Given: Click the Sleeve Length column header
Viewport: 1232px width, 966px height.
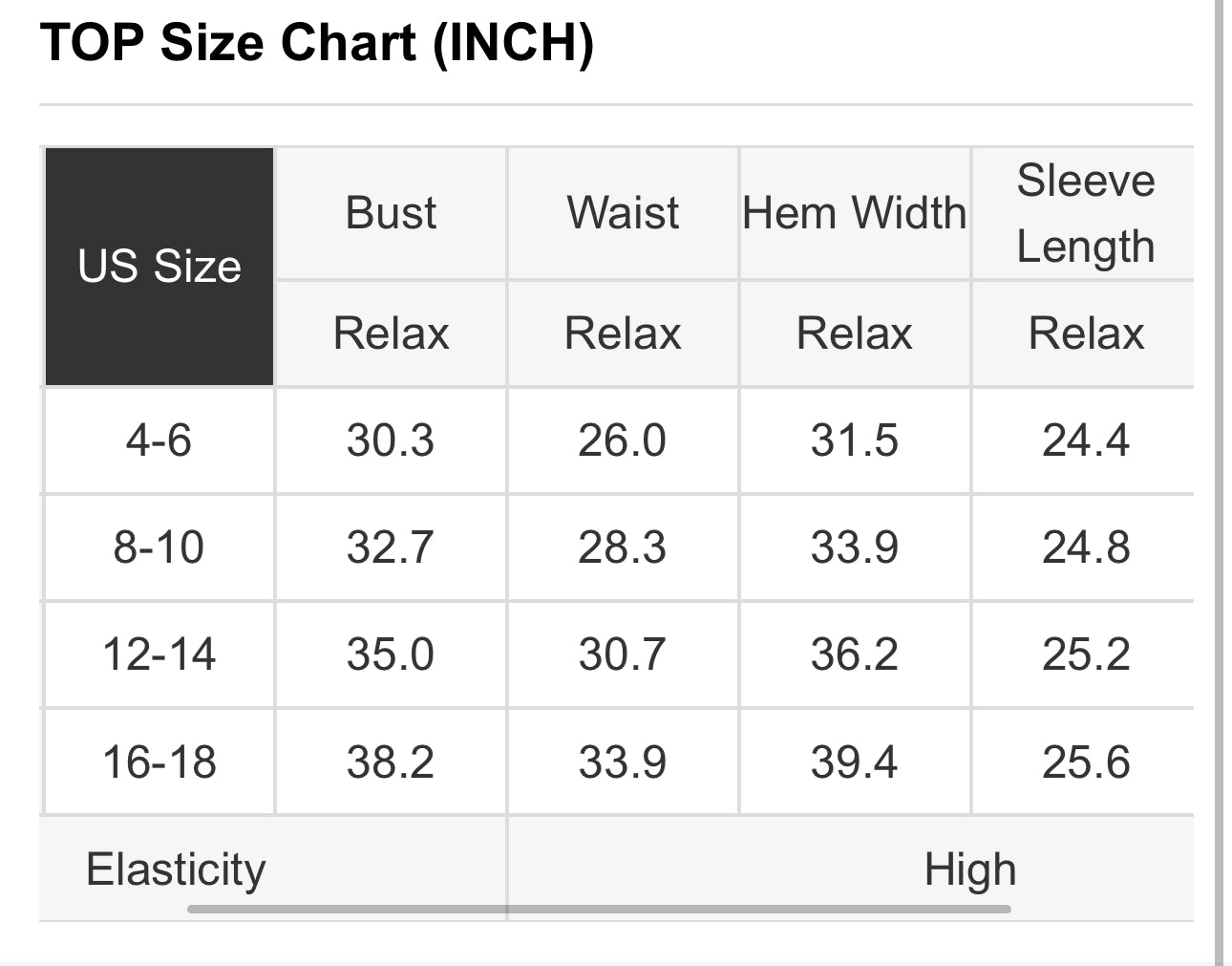Looking at the screenshot, I should click(x=1085, y=213).
